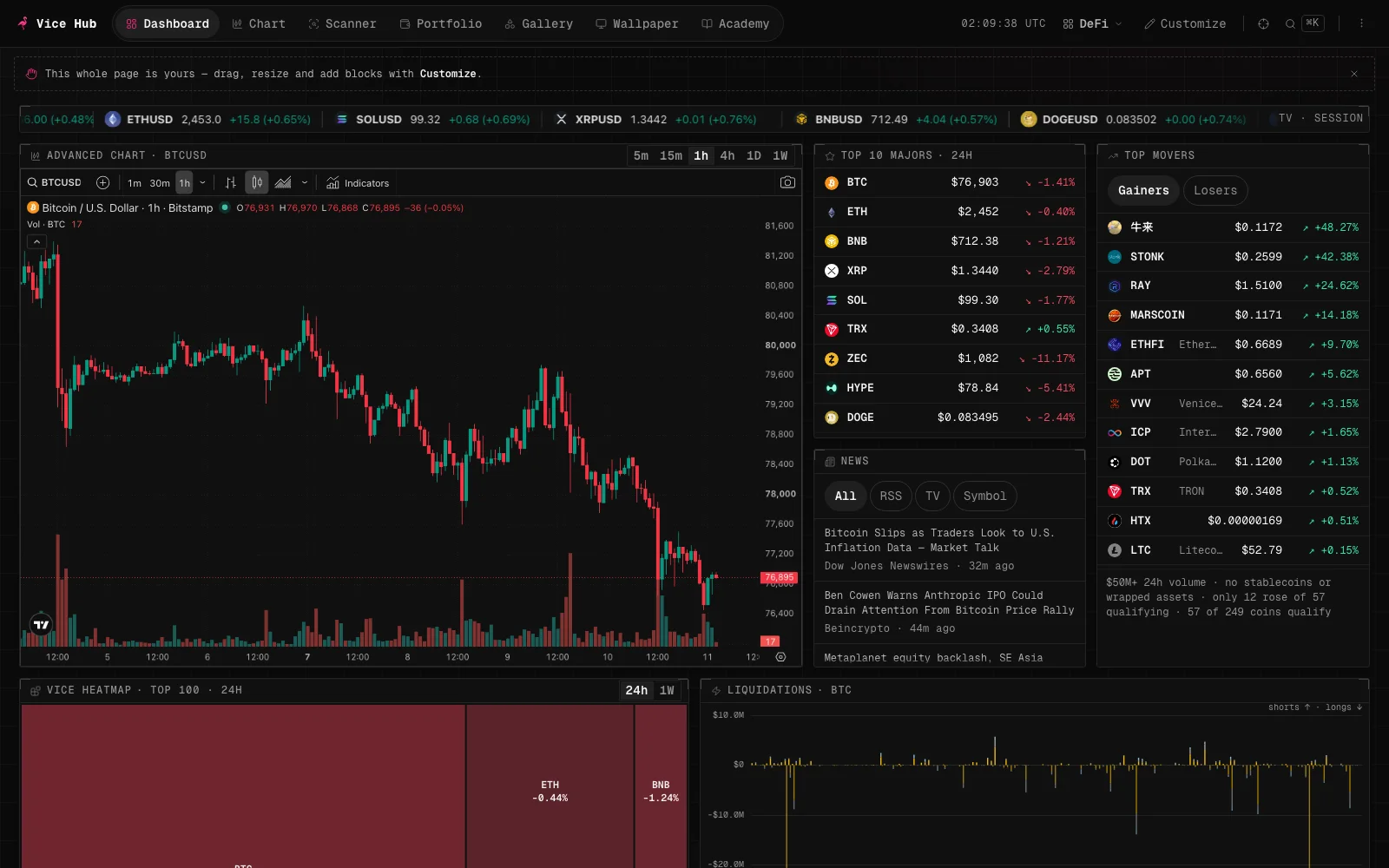Viewport: 1389px width, 868px height.
Task: Click the Vice Hub logo
Action: click(x=57, y=23)
